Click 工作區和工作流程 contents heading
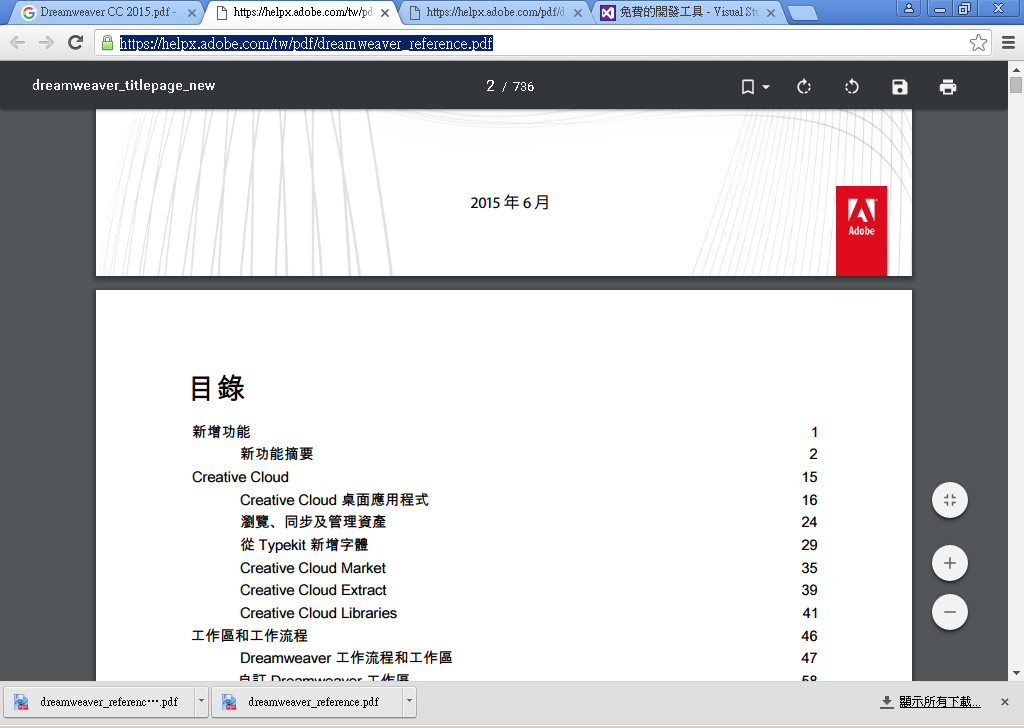Image resolution: width=1024 pixels, height=728 pixels. (x=249, y=636)
